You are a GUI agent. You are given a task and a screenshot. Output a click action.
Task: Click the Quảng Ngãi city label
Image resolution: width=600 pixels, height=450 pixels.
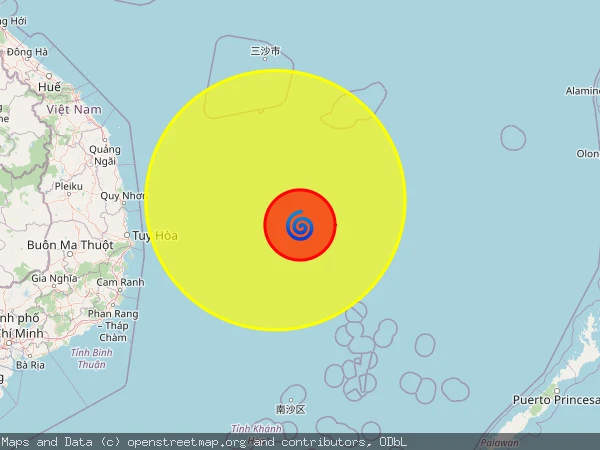(x=103, y=155)
